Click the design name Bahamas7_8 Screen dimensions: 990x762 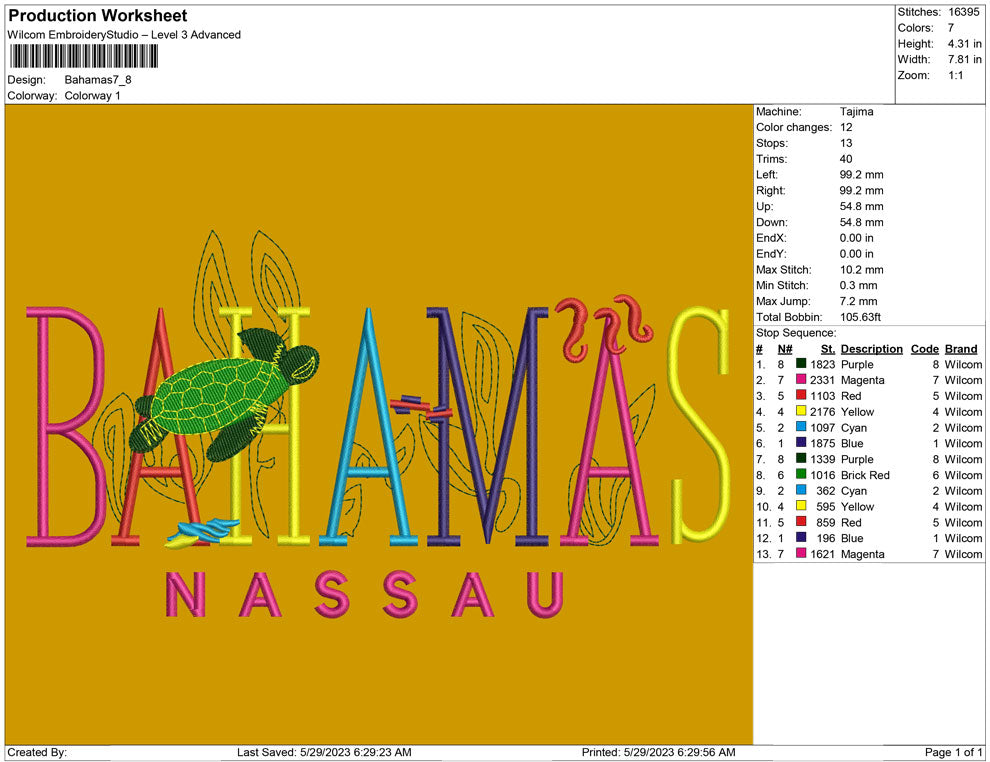pos(98,80)
